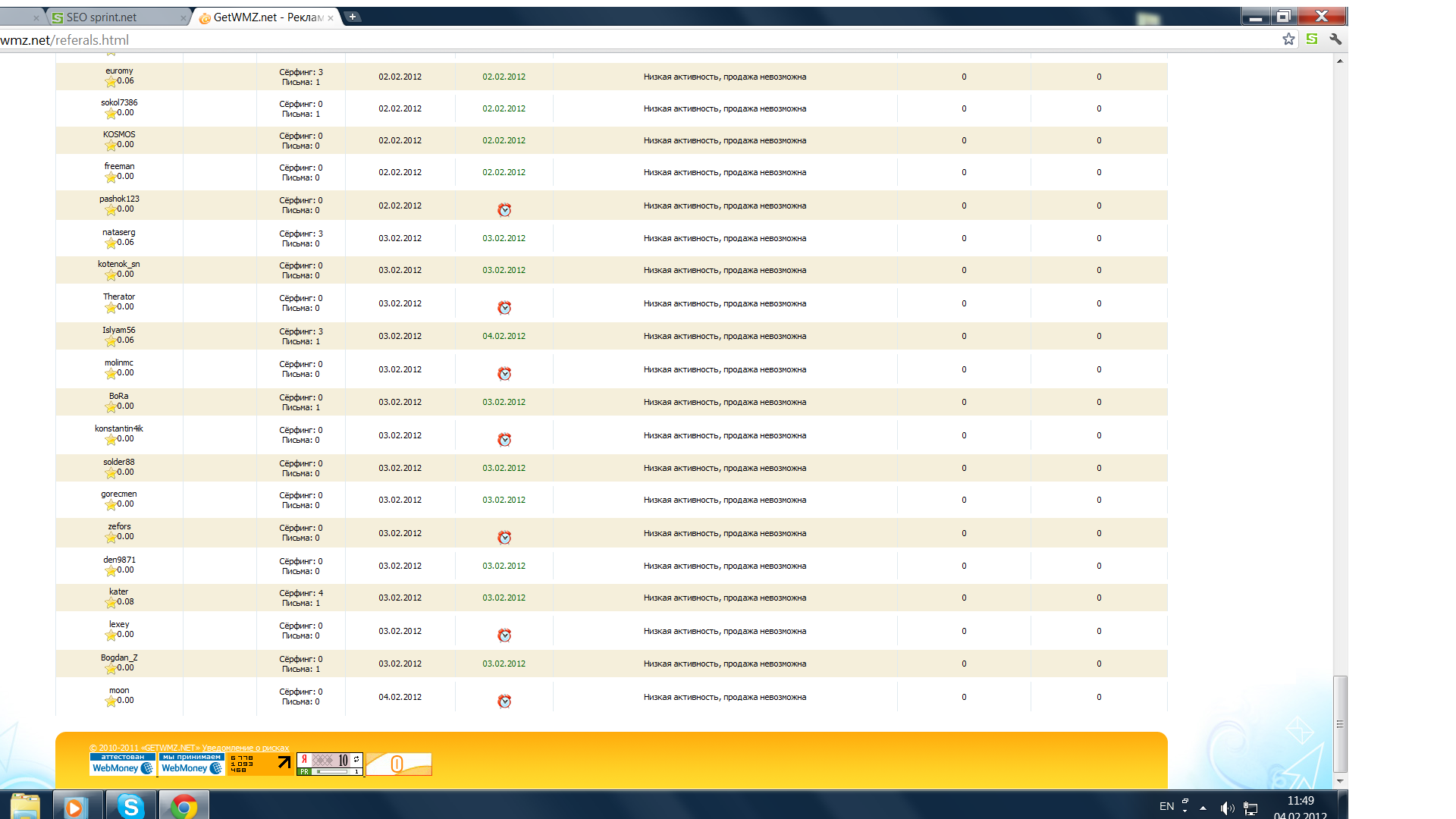Image resolution: width=1456 pixels, height=819 pixels.
Task: Click registration date 04.02.2012 in moon row
Action: (x=400, y=697)
